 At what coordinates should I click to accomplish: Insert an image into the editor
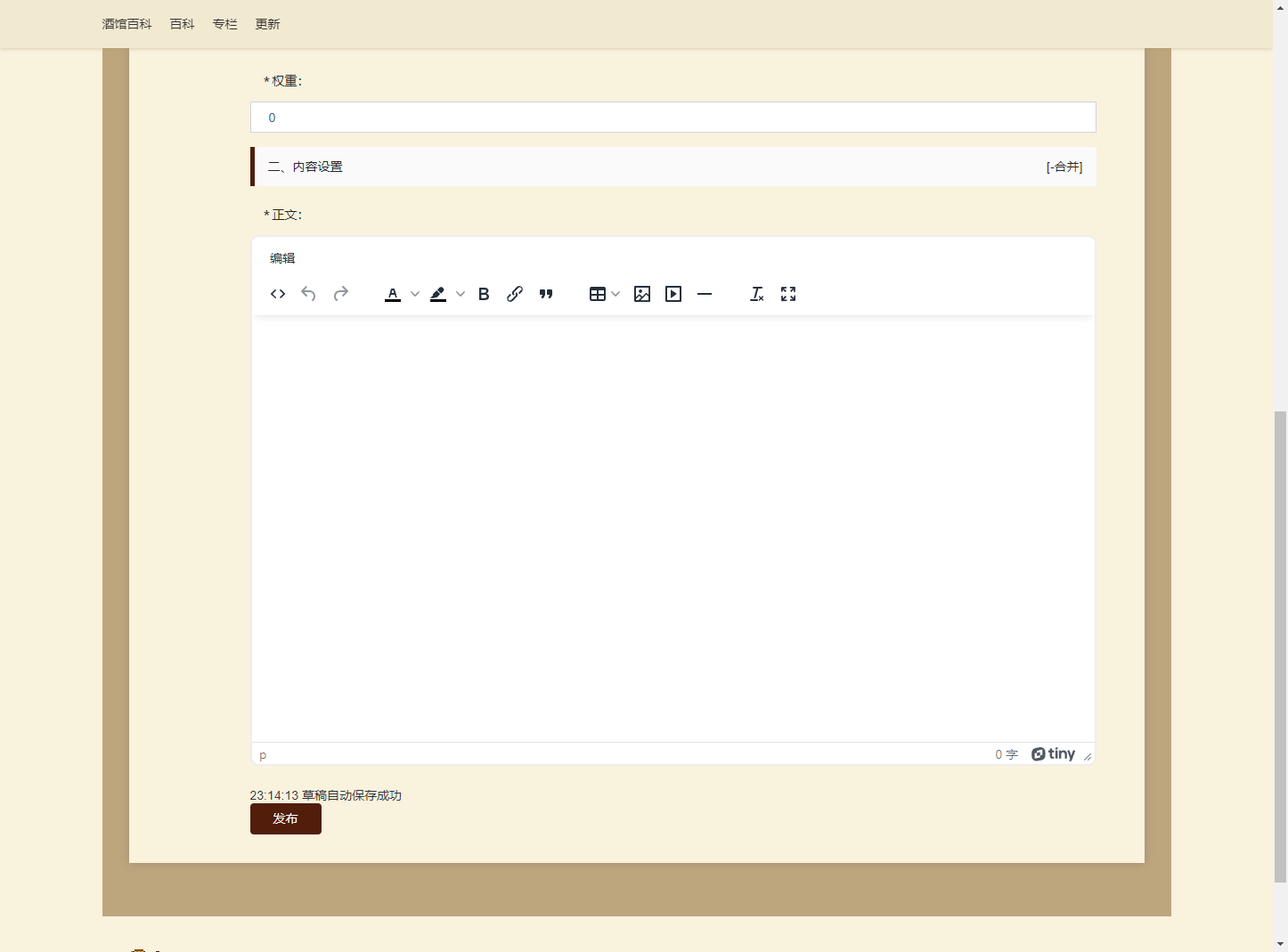click(642, 294)
